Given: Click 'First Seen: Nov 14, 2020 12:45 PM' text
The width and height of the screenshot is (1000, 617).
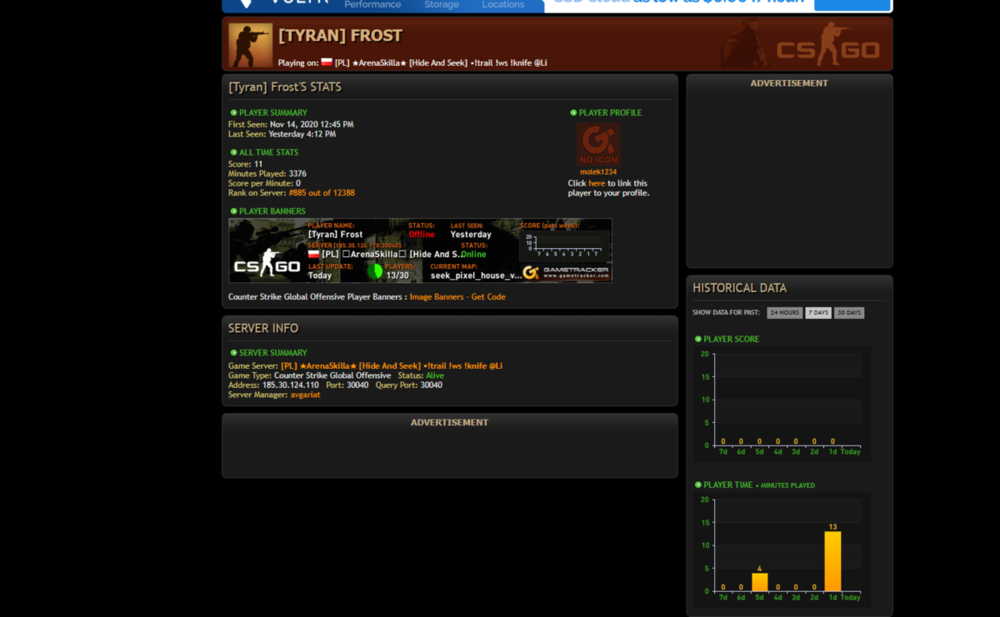Looking at the screenshot, I should (291, 124).
